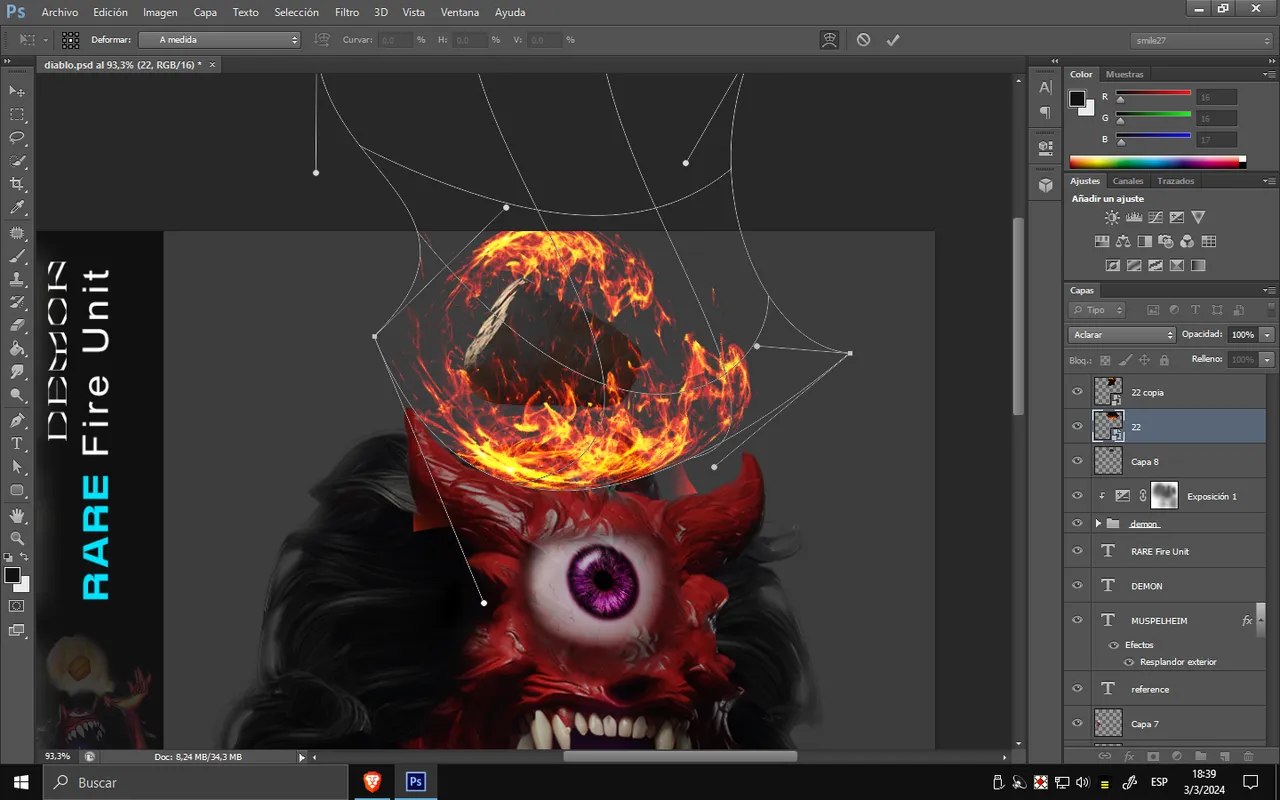Toggle the Resplandor exterior effect visibility
Image resolution: width=1280 pixels, height=800 pixels.
(1129, 662)
